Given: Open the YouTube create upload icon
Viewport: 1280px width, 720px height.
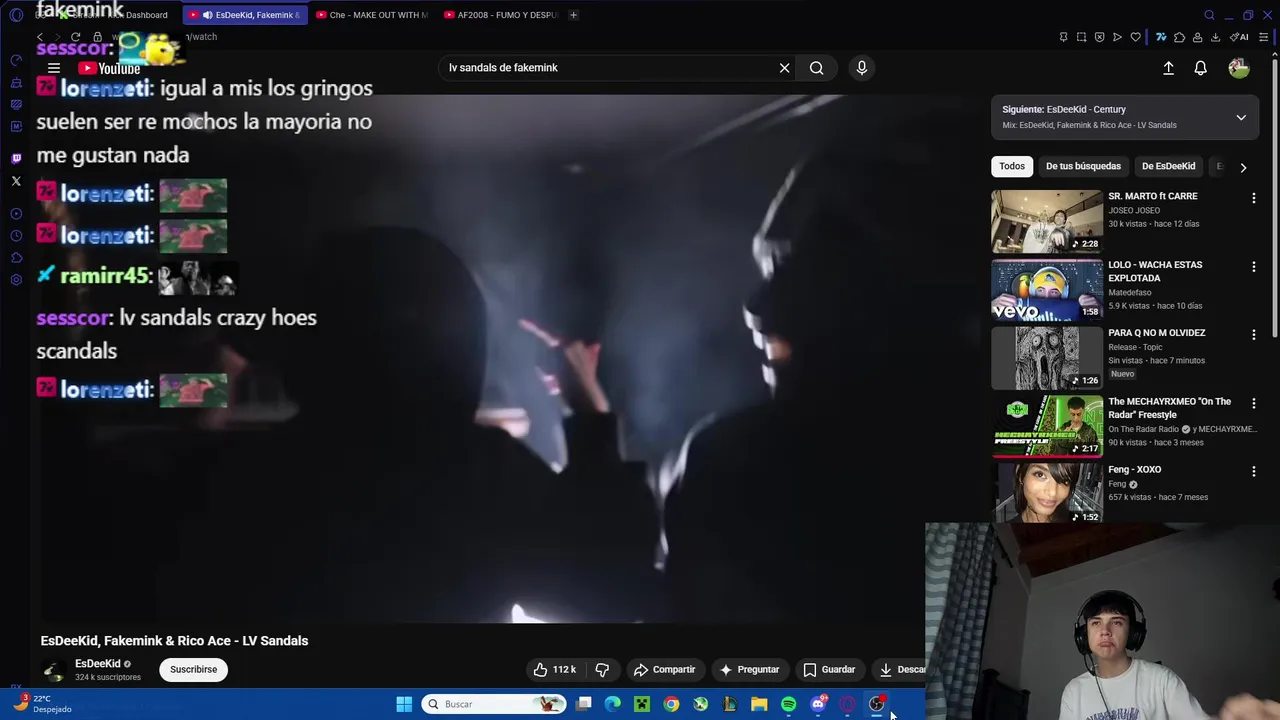Looking at the screenshot, I should pyautogui.click(x=1168, y=68).
